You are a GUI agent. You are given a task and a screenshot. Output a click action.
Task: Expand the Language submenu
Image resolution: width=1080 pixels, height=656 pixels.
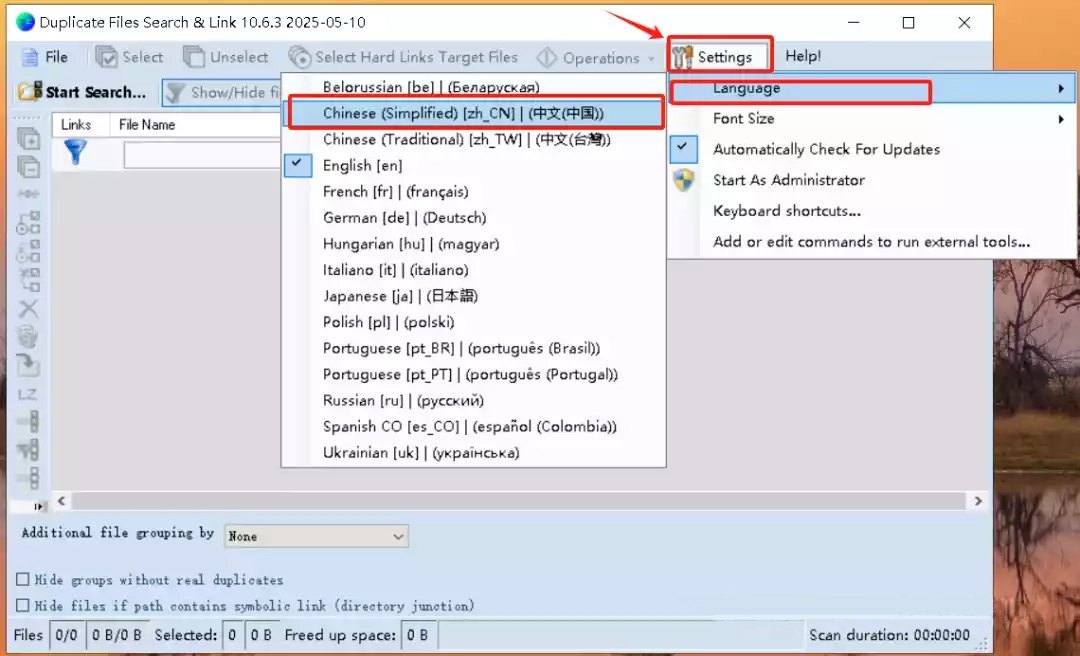[871, 88]
